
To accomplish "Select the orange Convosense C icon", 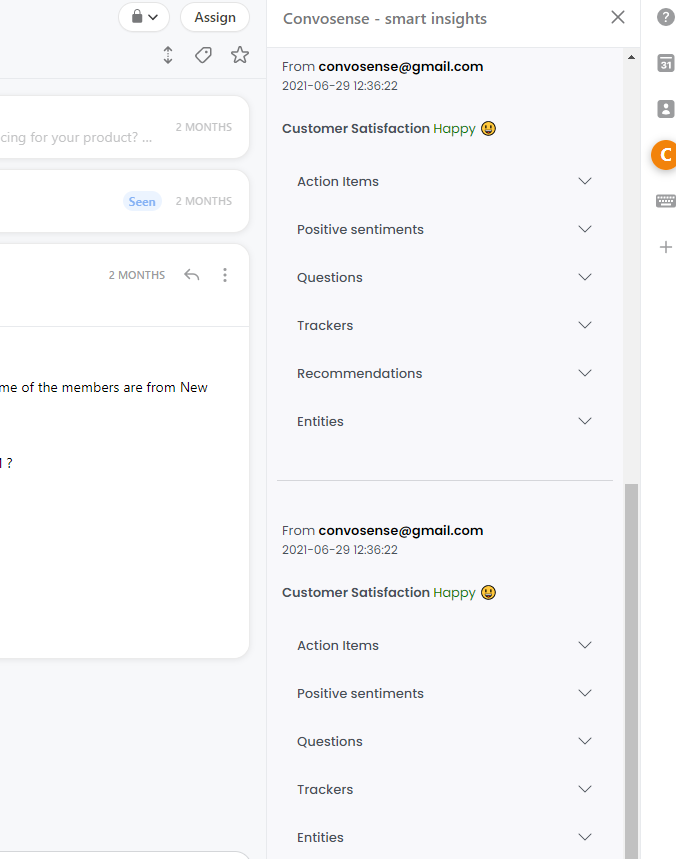I will tap(664, 155).
